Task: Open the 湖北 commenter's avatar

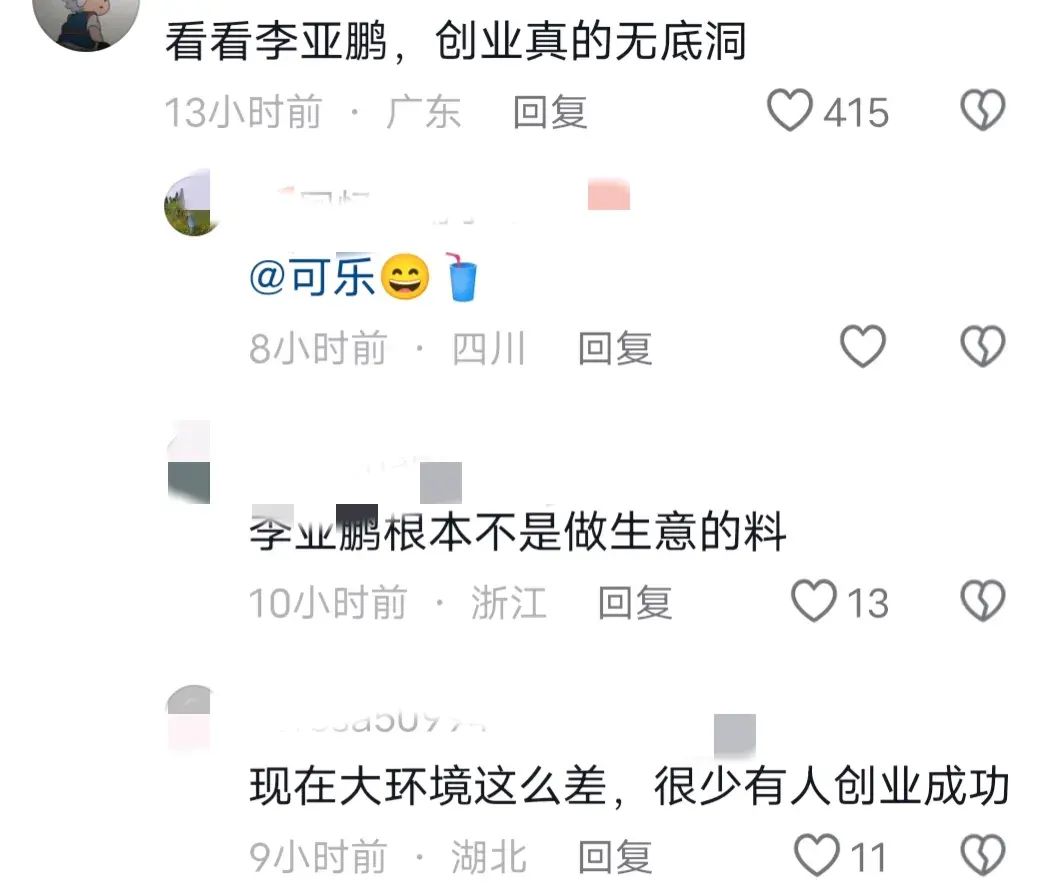Action: tap(188, 717)
